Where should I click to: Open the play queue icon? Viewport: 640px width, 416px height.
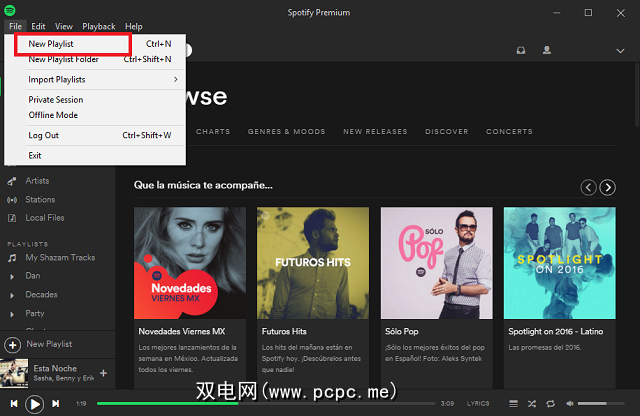(x=513, y=404)
